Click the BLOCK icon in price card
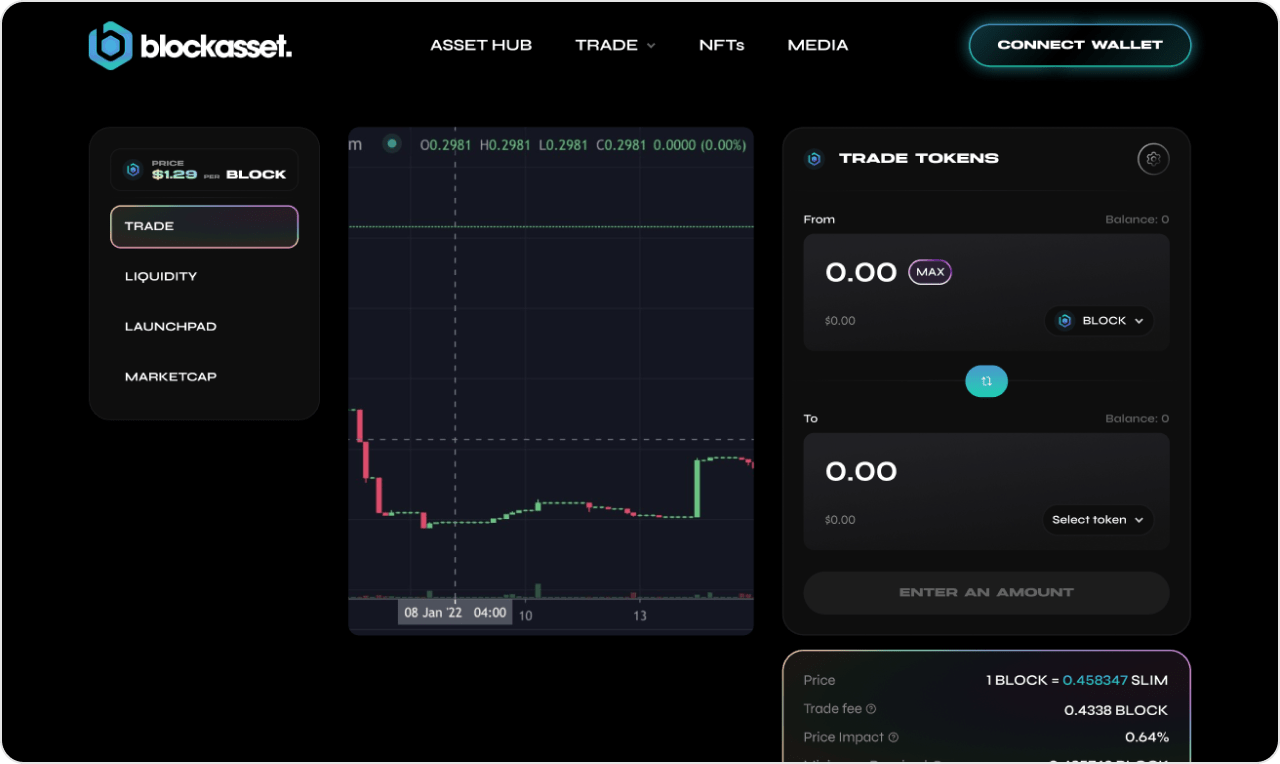The height and width of the screenshot is (764, 1280). pos(133,170)
